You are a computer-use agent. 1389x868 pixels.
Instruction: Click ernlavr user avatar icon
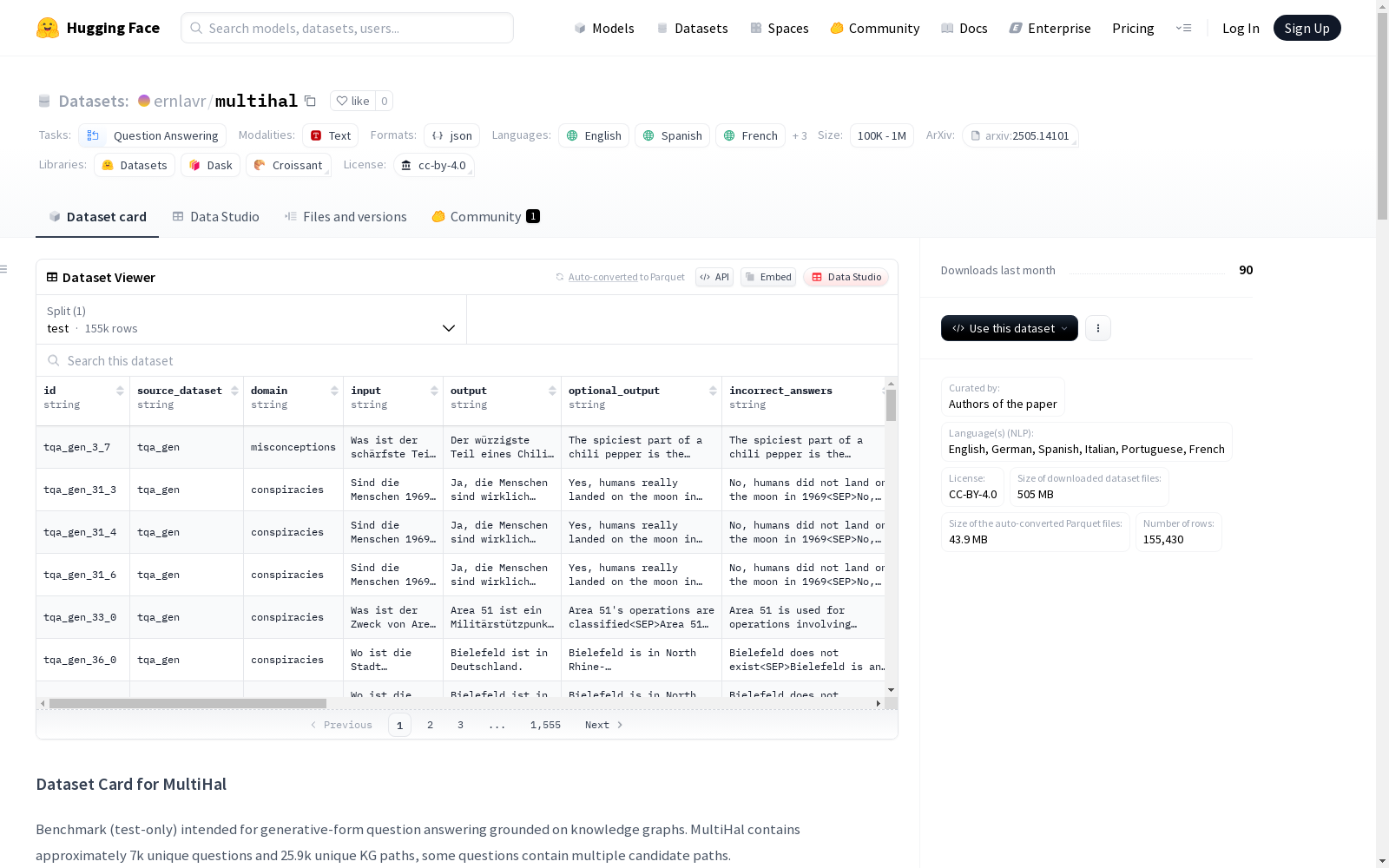click(x=144, y=101)
